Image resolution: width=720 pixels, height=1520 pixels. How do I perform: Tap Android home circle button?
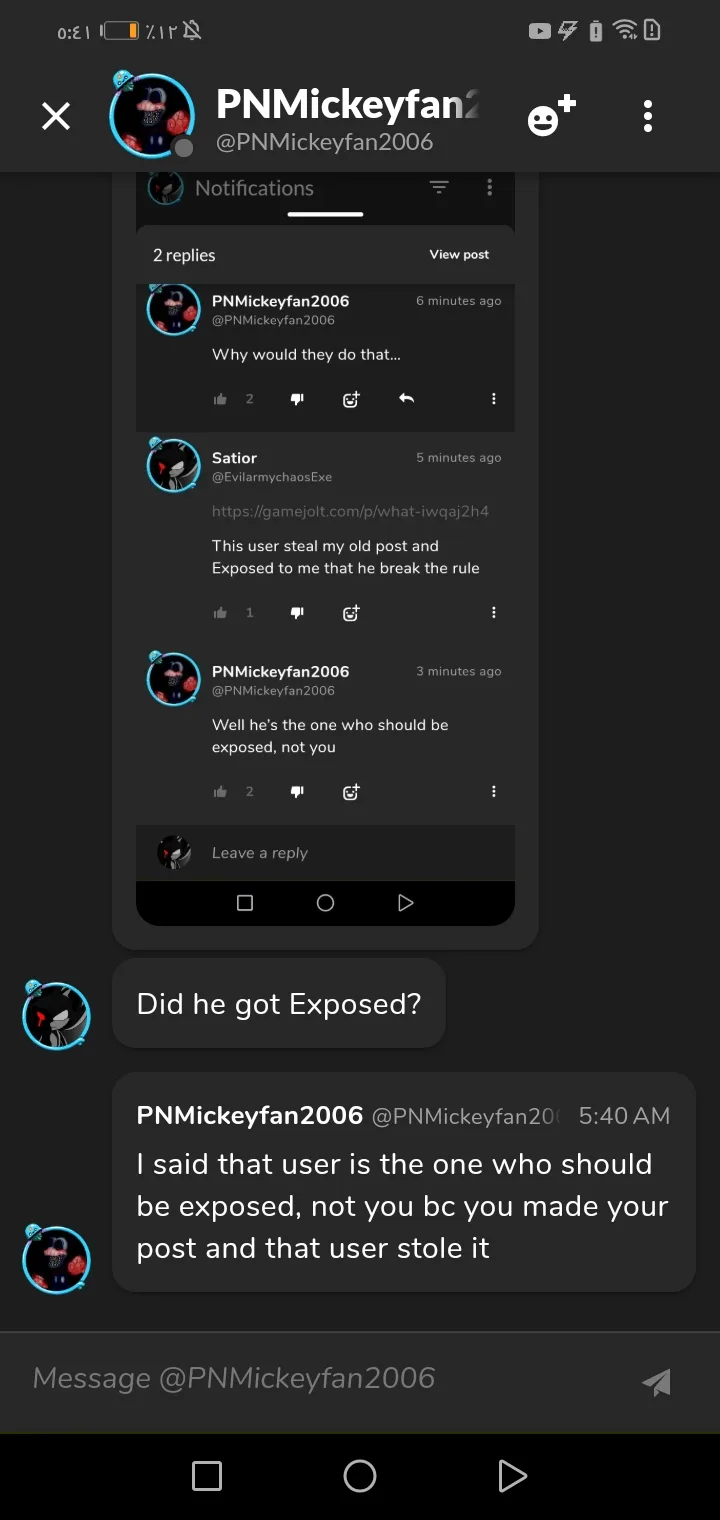point(360,1475)
